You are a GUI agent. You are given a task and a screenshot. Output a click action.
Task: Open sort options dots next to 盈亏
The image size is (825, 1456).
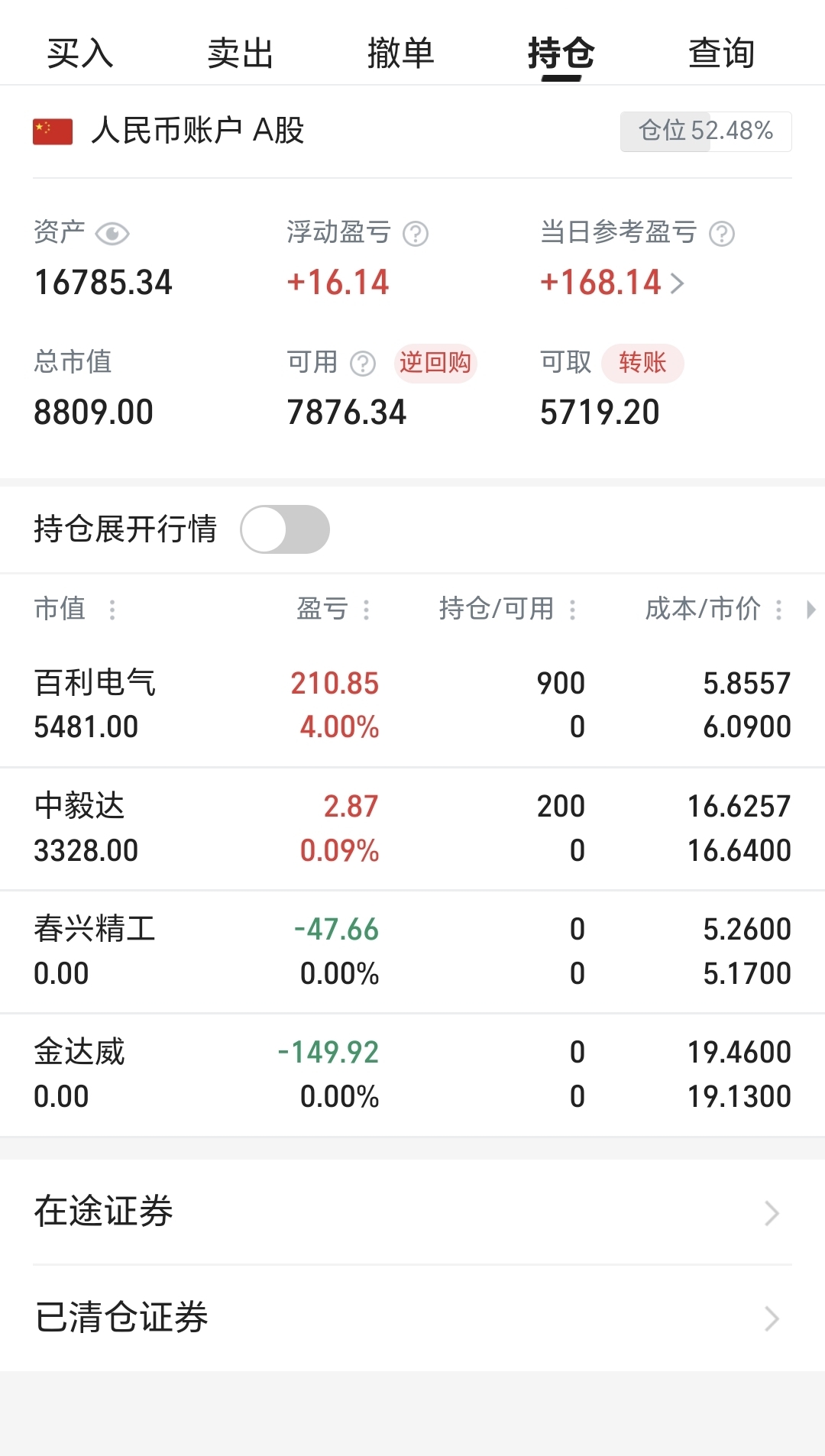coord(367,610)
